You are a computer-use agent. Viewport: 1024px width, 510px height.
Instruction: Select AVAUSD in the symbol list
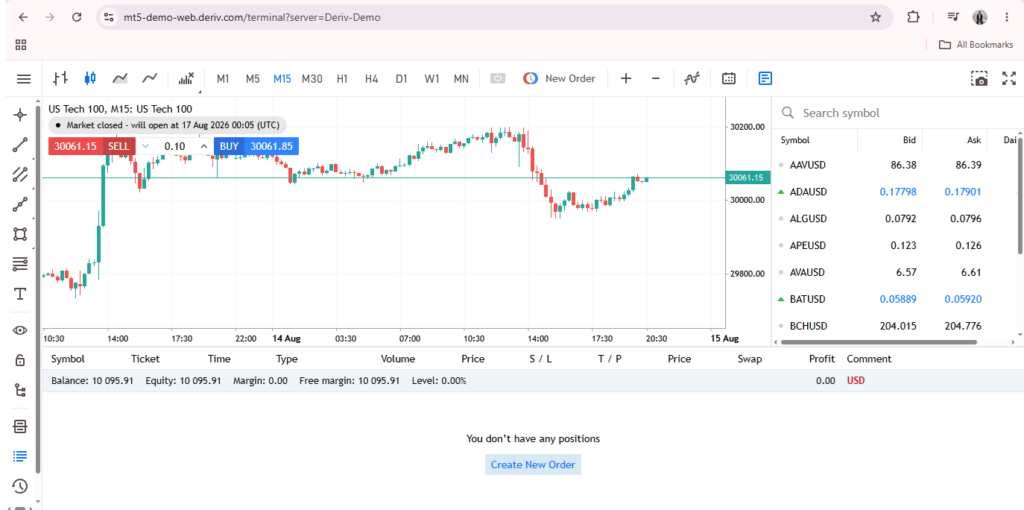coord(808,272)
